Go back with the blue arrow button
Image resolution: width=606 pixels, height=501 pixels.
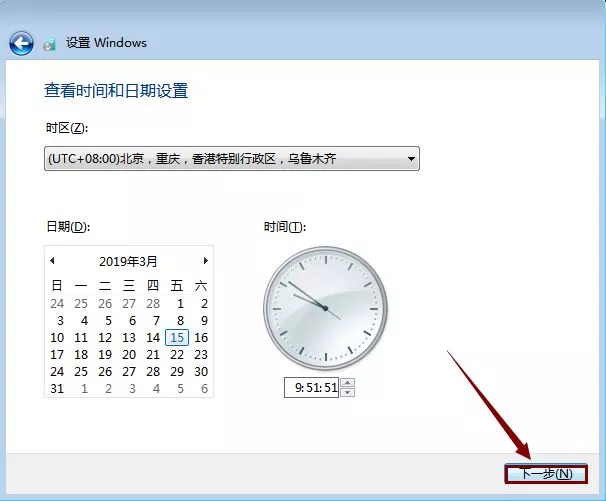(x=21, y=43)
